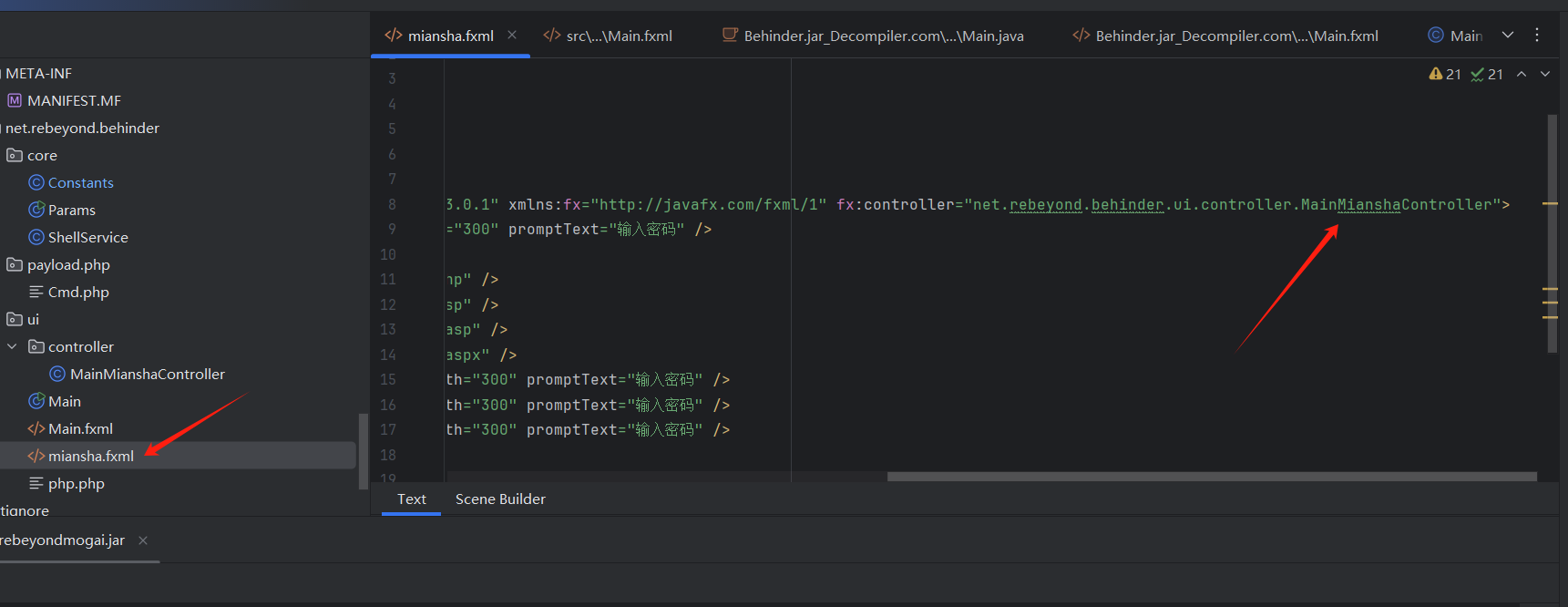Click the payload.php folder icon
The image size is (1568, 607).
tap(15, 264)
